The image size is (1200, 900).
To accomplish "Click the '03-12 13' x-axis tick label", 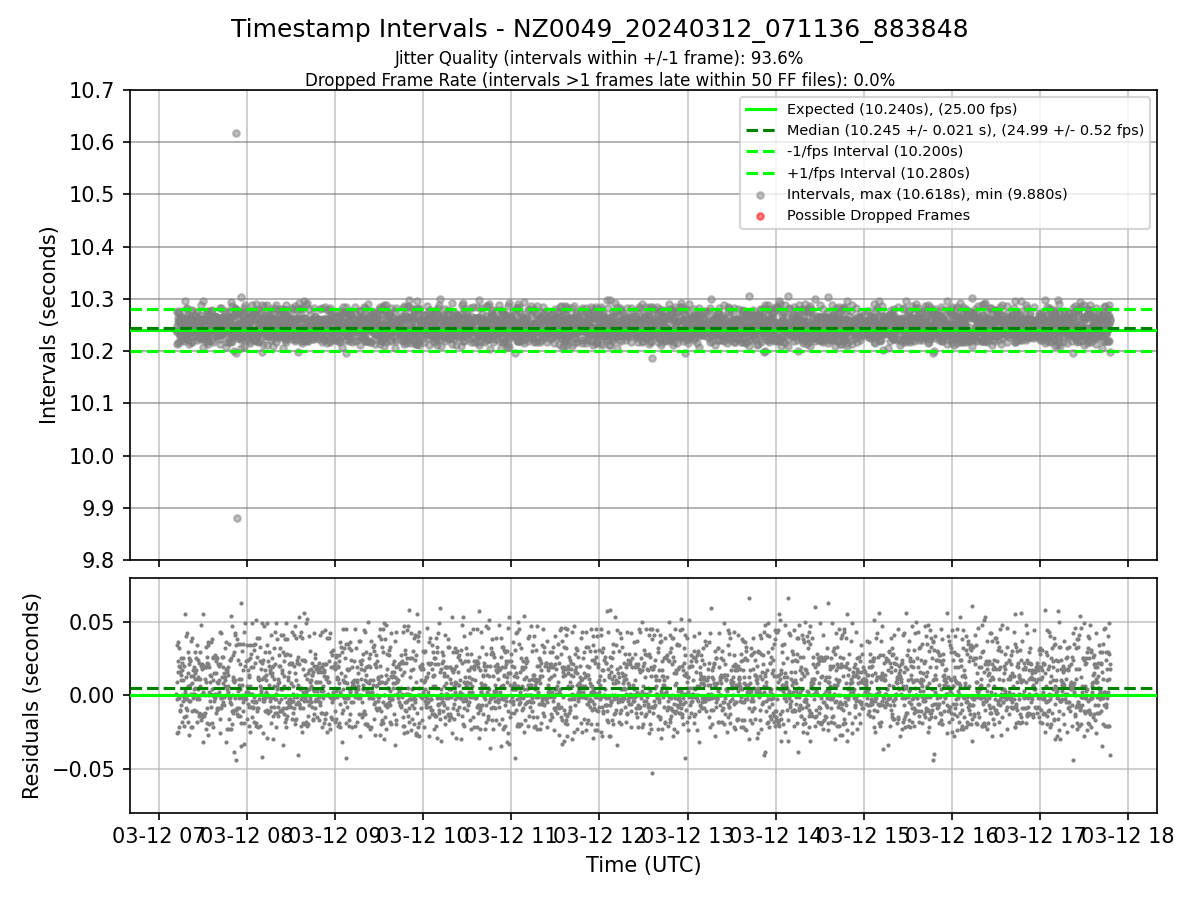I will tap(686, 837).
